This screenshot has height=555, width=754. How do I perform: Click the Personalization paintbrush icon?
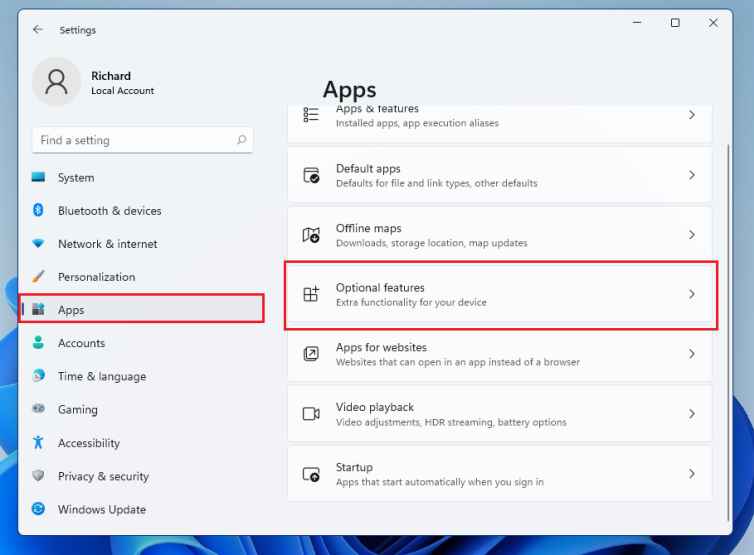coord(39,276)
